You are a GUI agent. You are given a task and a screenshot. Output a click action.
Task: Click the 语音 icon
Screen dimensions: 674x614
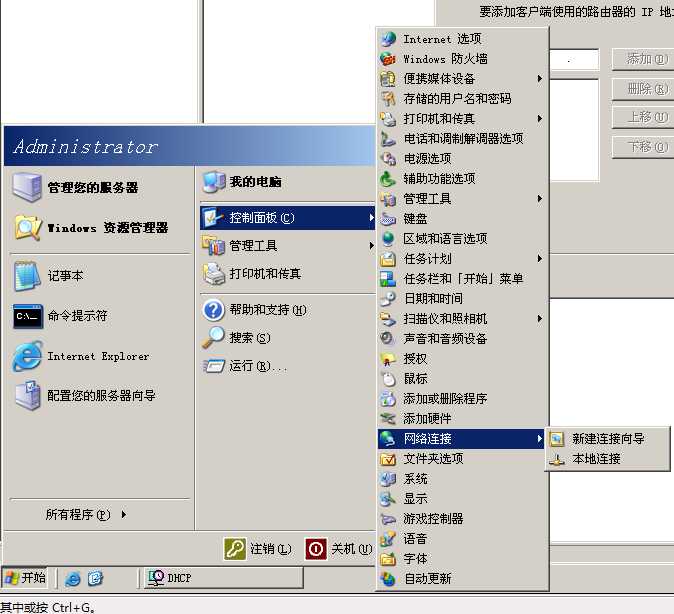coord(388,539)
